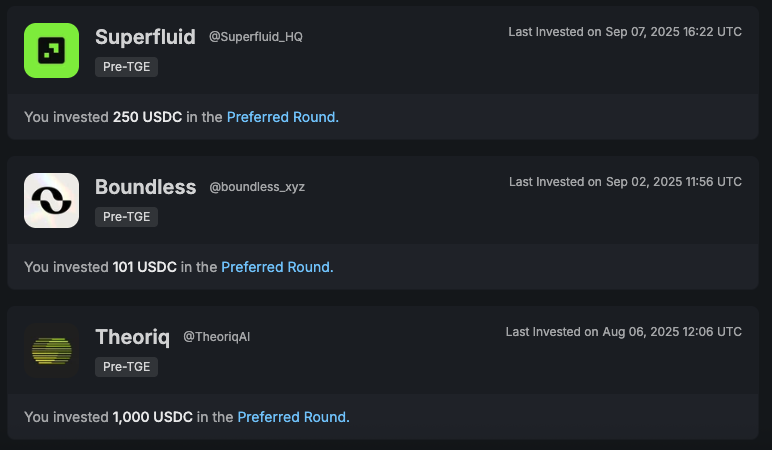
Task: Click the Pre-TGE badge under Boundless
Action: tap(127, 217)
